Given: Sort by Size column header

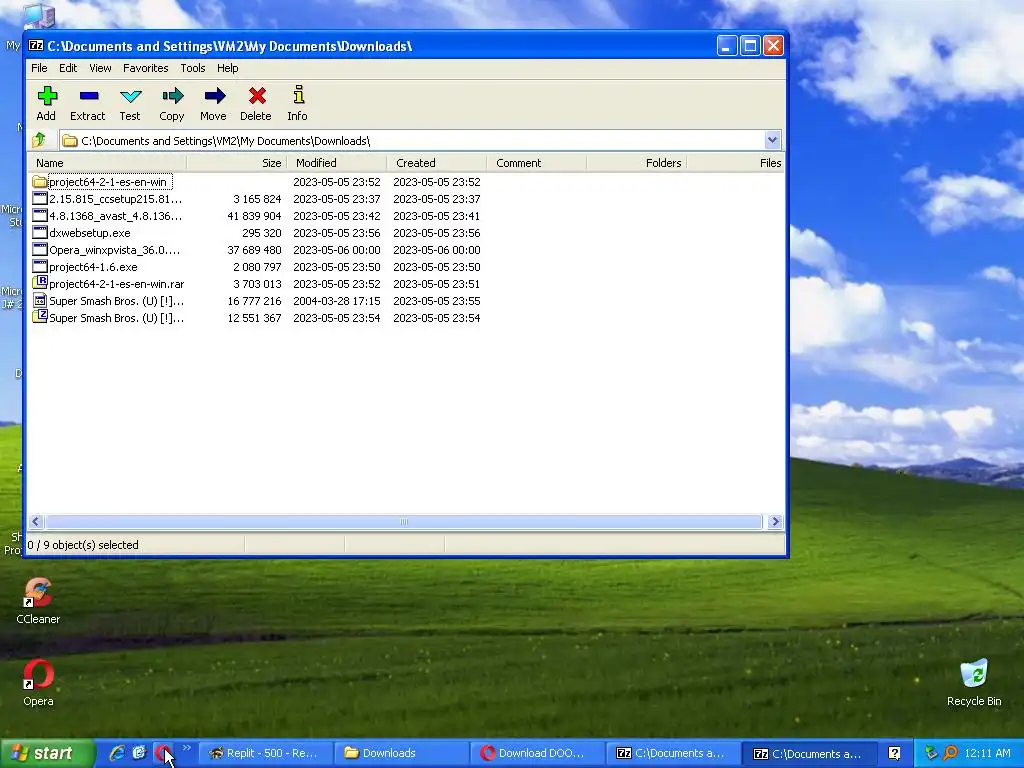Looking at the screenshot, I should pyautogui.click(x=237, y=163).
